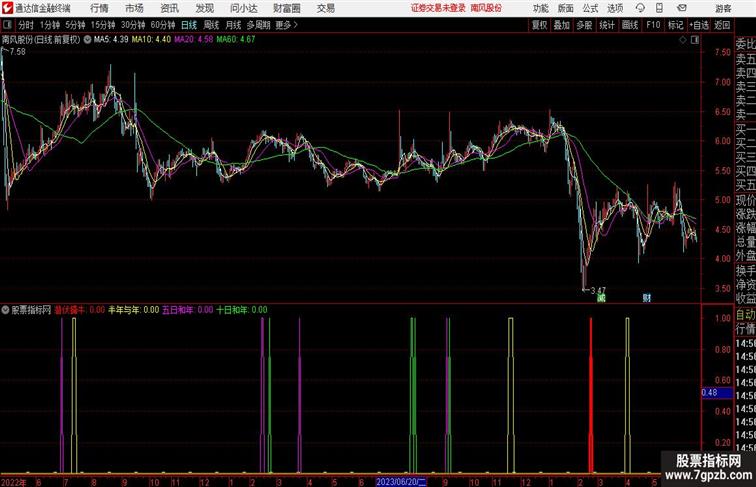Click the 画线 drawing button
The width and height of the screenshot is (756, 487).
[x=630, y=25]
